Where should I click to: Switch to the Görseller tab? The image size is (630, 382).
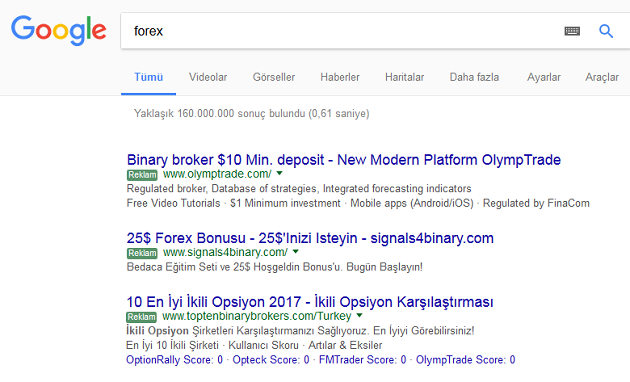274,77
